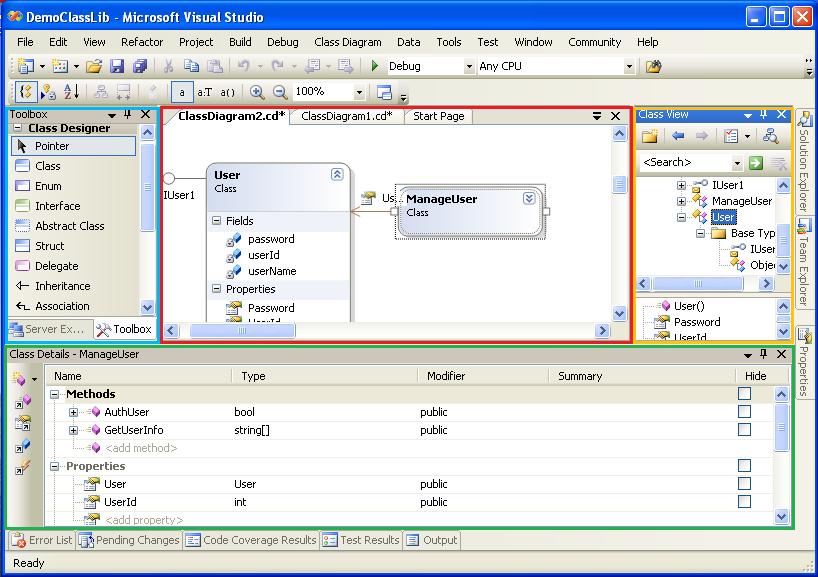Open the Error List panel
818x577 pixels.
click(x=41, y=540)
